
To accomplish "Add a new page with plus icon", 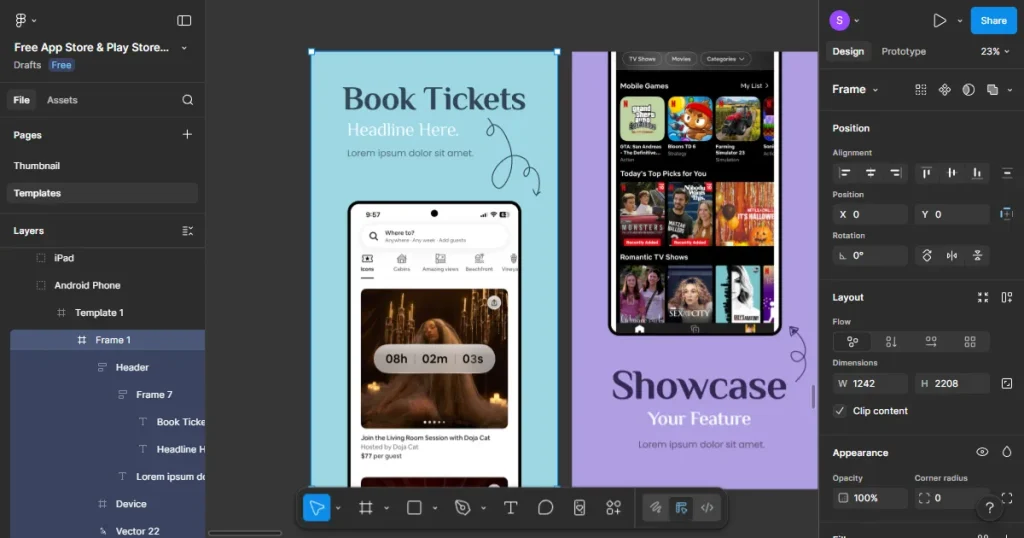I will point(187,134).
